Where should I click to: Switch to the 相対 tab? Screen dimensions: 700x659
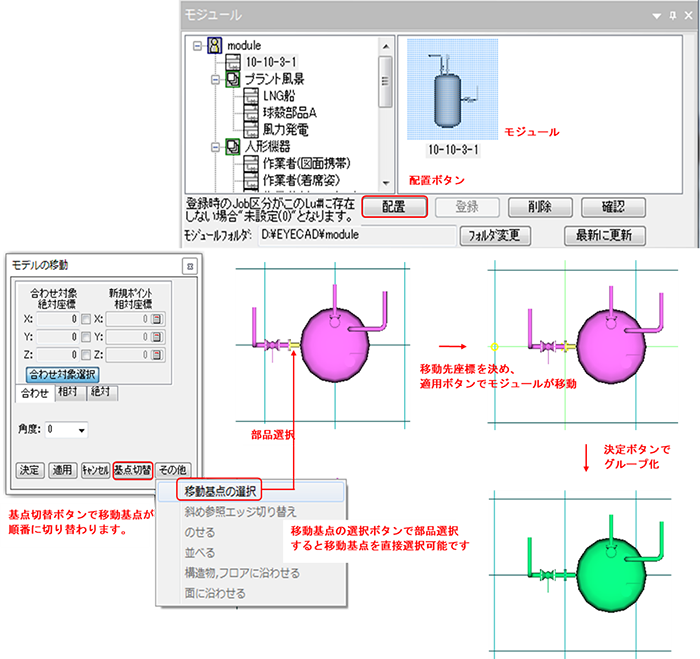point(68,393)
